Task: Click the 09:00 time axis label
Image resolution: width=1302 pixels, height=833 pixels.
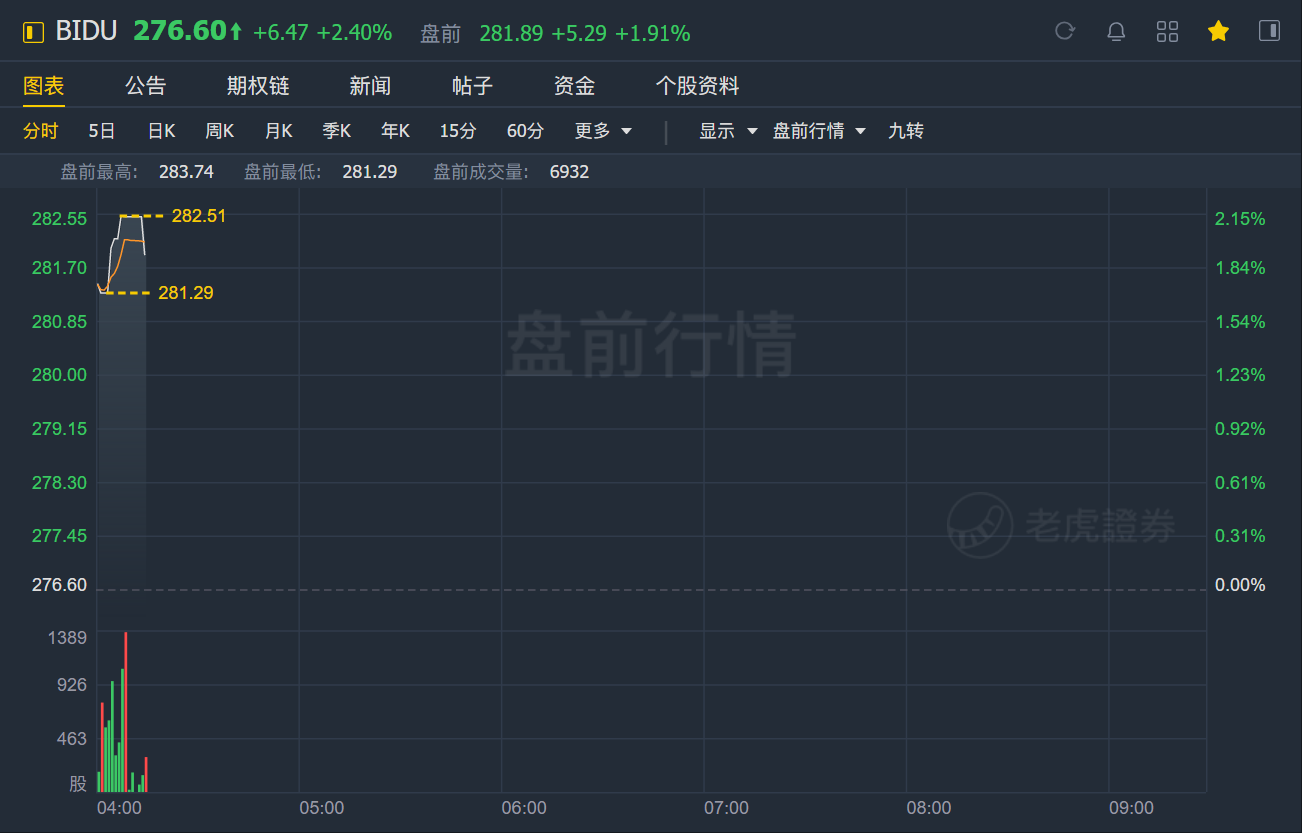Action: (x=1131, y=808)
